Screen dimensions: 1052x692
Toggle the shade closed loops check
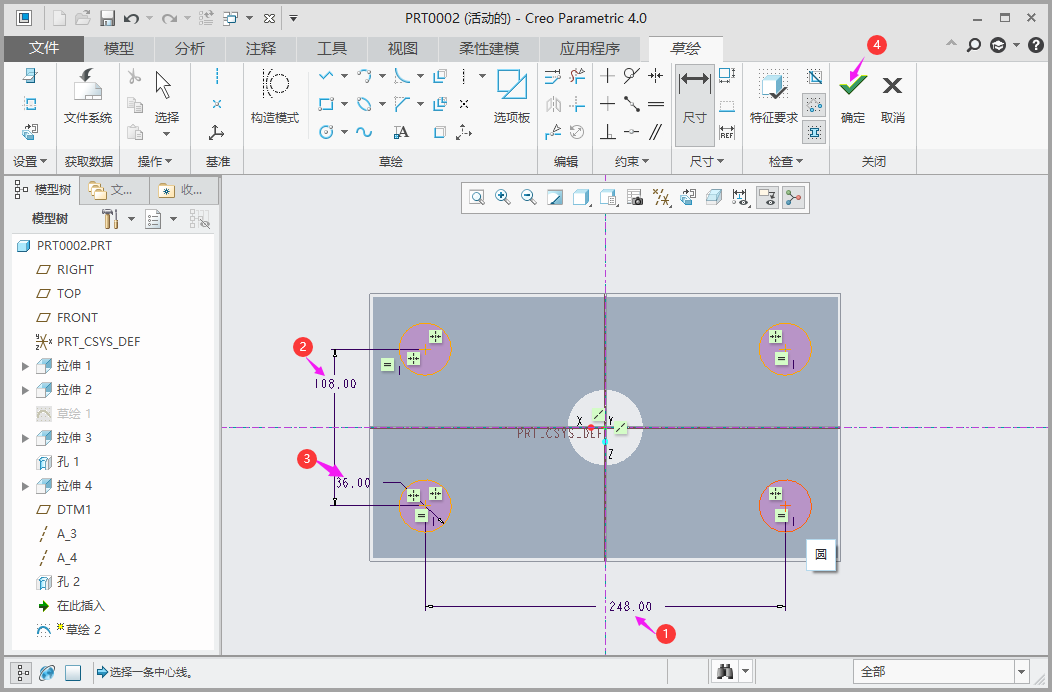(x=815, y=77)
